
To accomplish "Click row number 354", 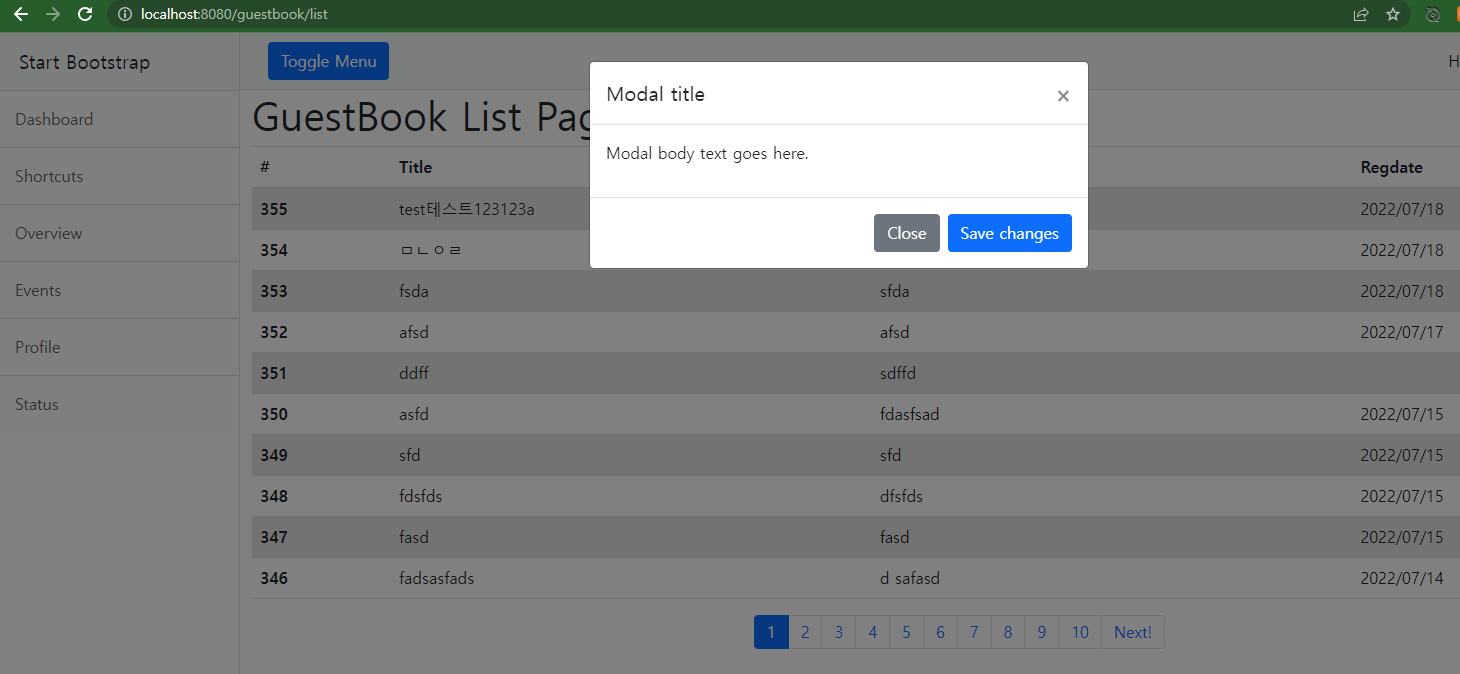I will coord(274,250).
